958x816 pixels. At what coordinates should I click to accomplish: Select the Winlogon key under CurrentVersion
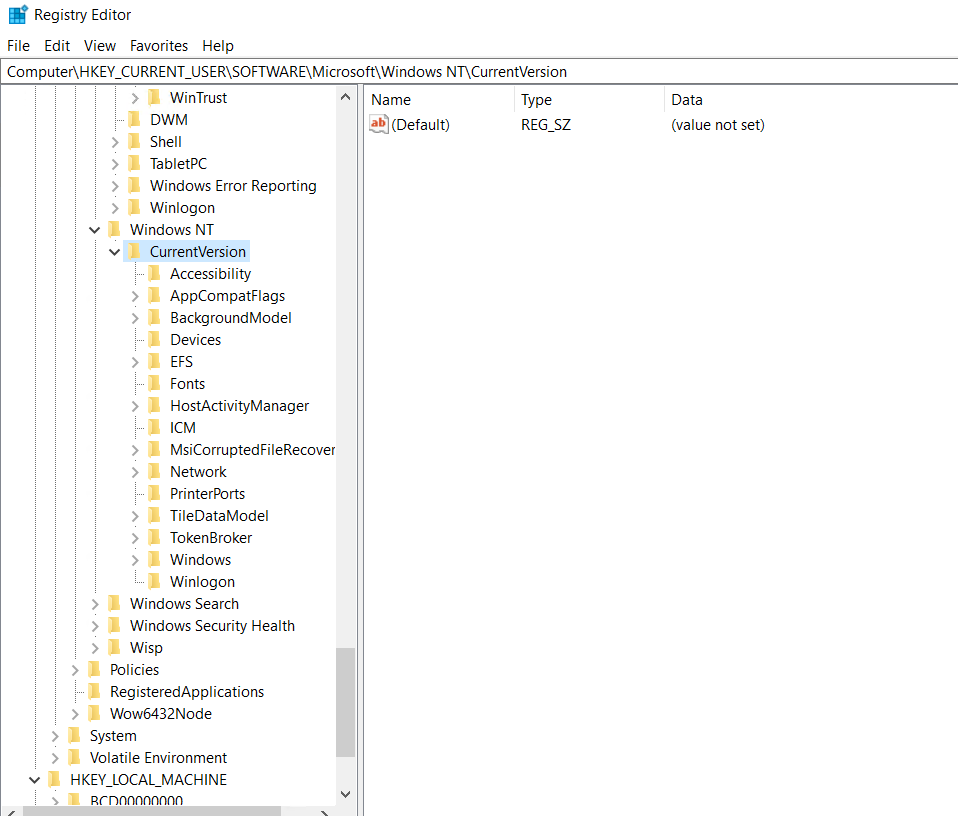click(x=202, y=581)
